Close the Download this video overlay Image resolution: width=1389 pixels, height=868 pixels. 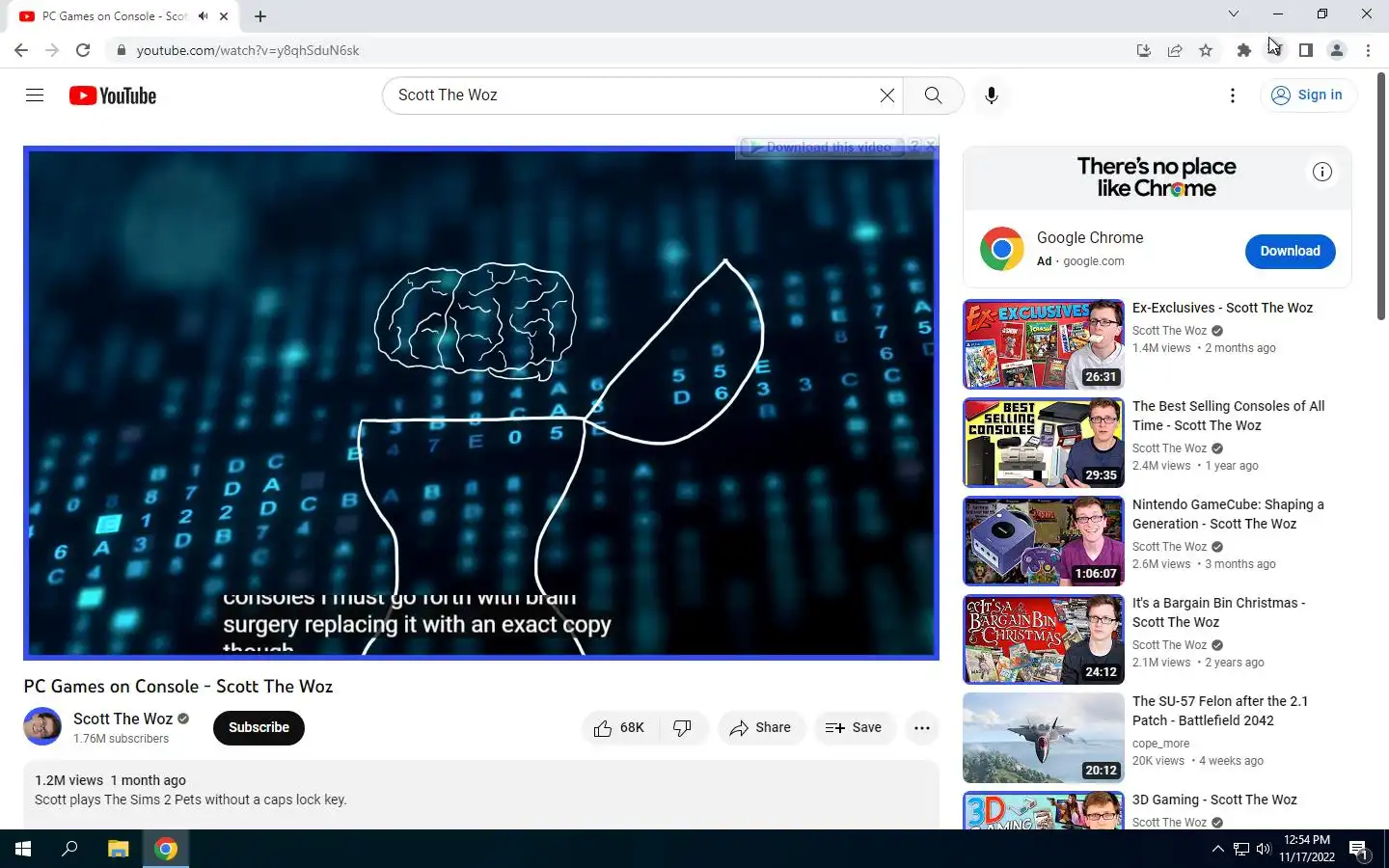coord(930,147)
